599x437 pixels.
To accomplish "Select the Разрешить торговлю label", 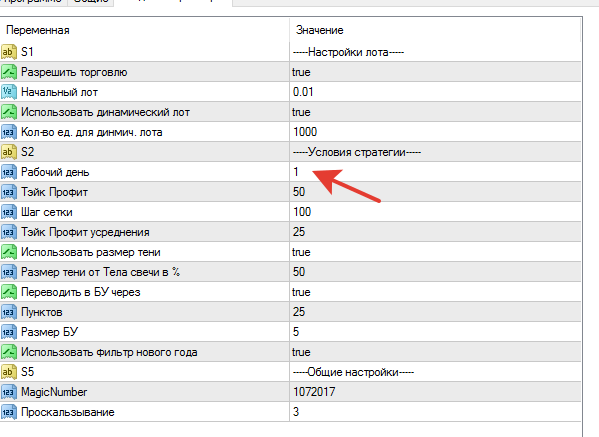I will (74, 72).
